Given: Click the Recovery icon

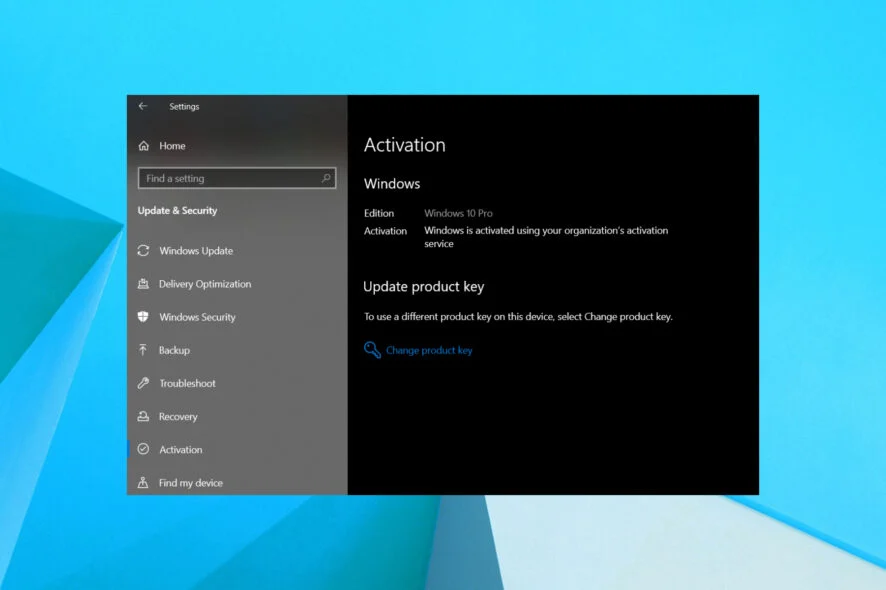Looking at the screenshot, I should coord(144,417).
